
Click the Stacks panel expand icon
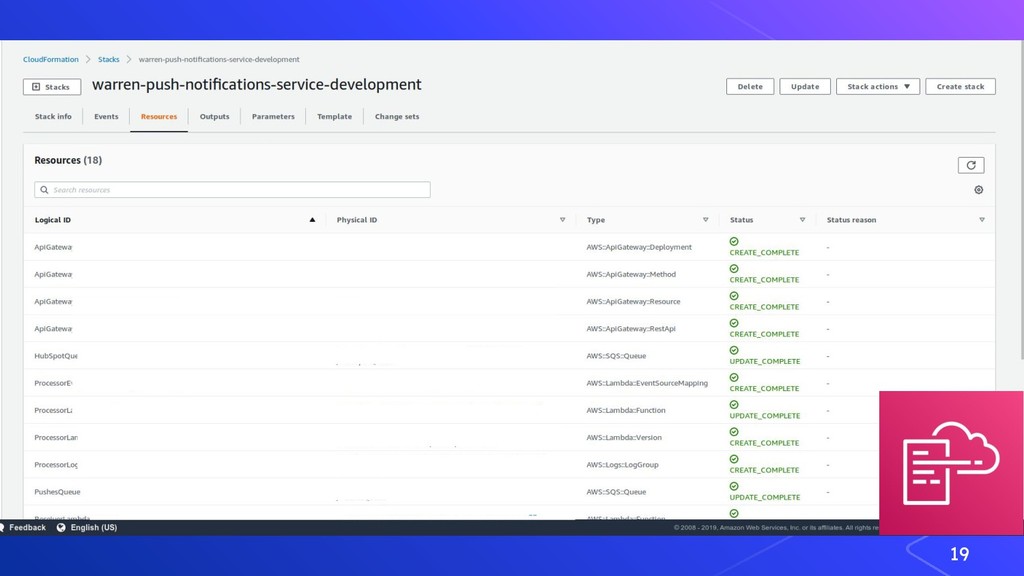click(x=36, y=87)
